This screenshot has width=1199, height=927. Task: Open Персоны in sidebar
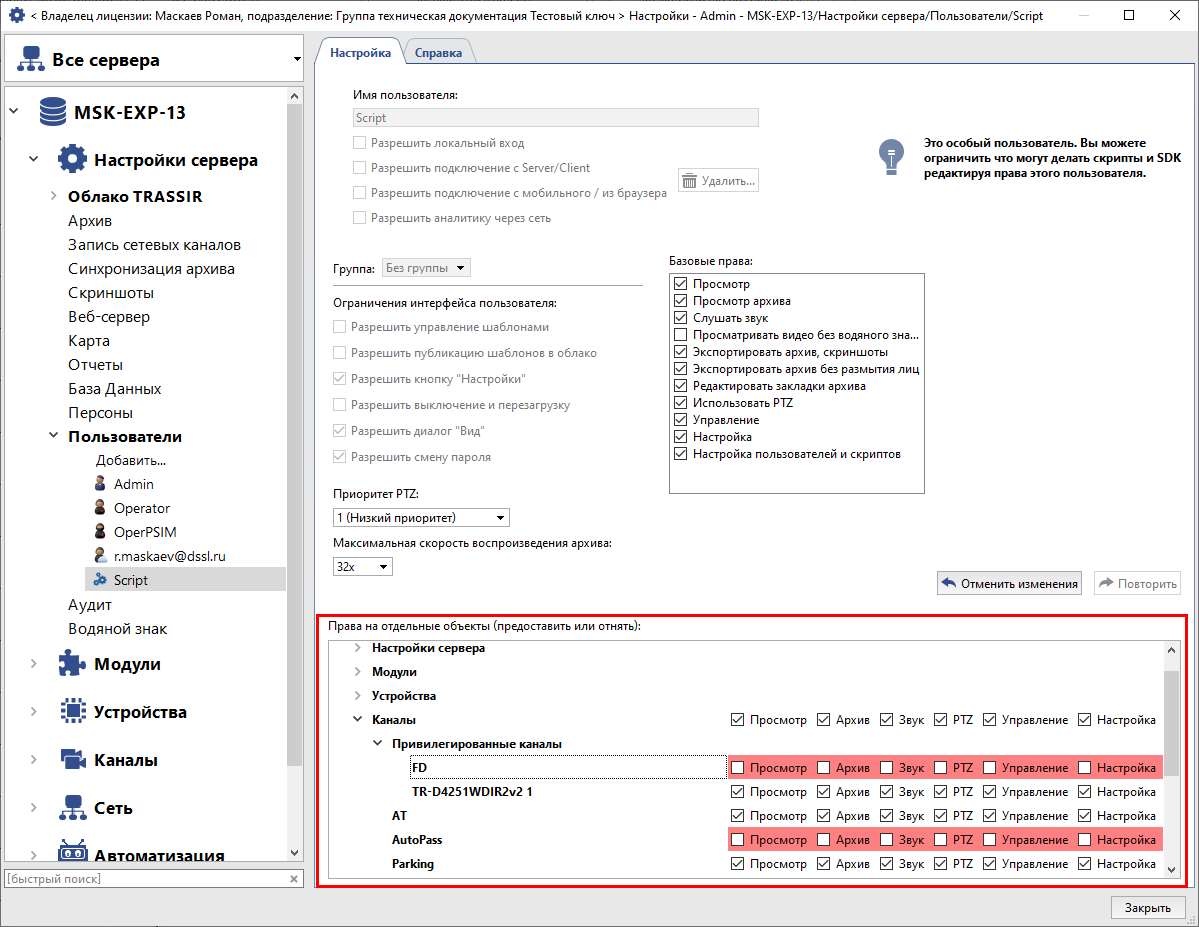click(x=100, y=412)
